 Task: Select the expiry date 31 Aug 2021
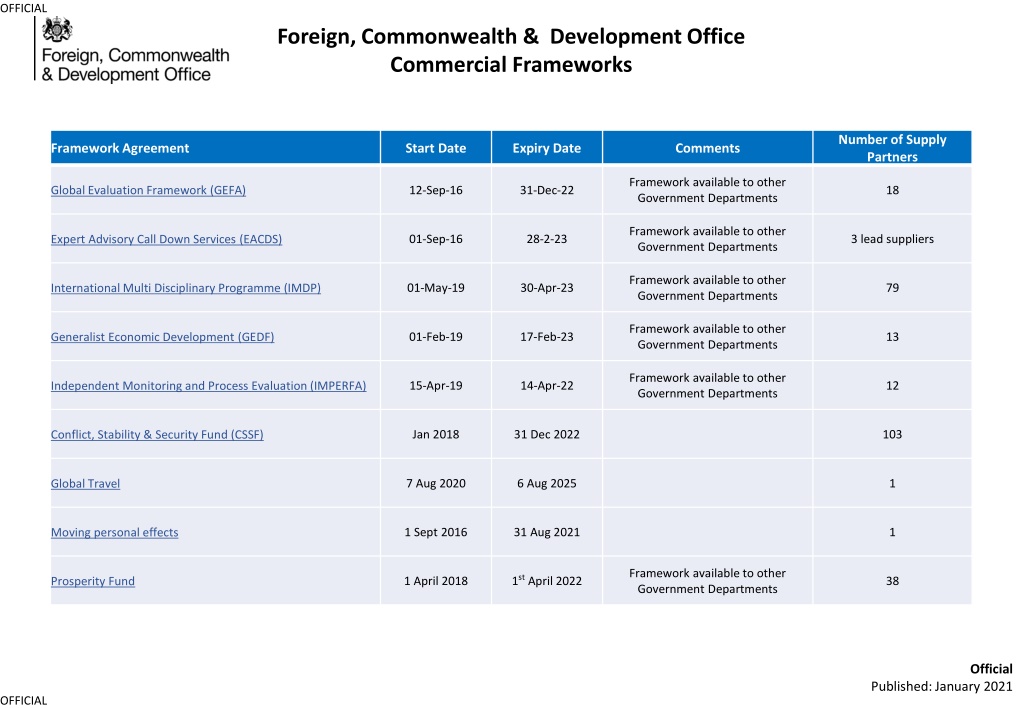pos(547,532)
